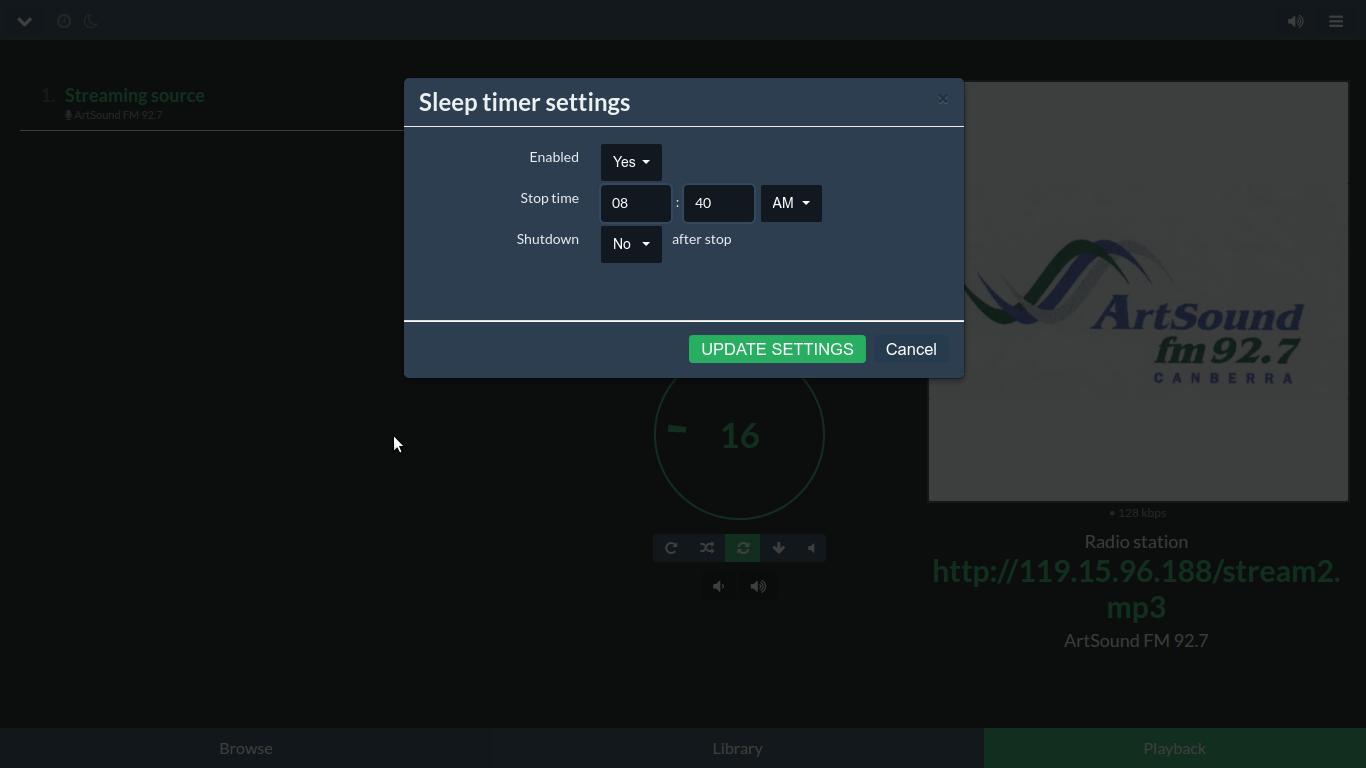Click the microphone icon beside ArtSound FM 92.7
The image size is (1366, 768).
pyautogui.click(x=69, y=115)
